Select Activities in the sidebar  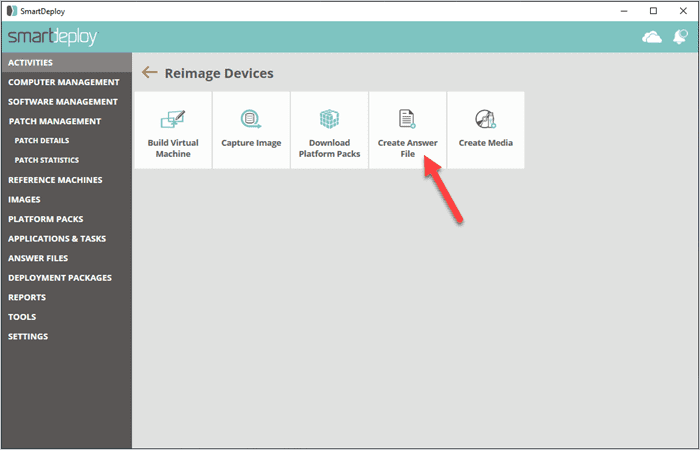coord(67,62)
